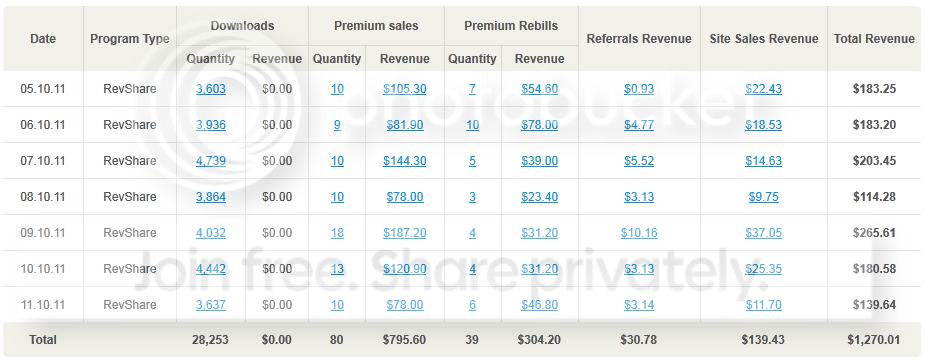This screenshot has width=925, height=364.
Task: Open premium sales revenue $187.20 link
Action: click(405, 233)
